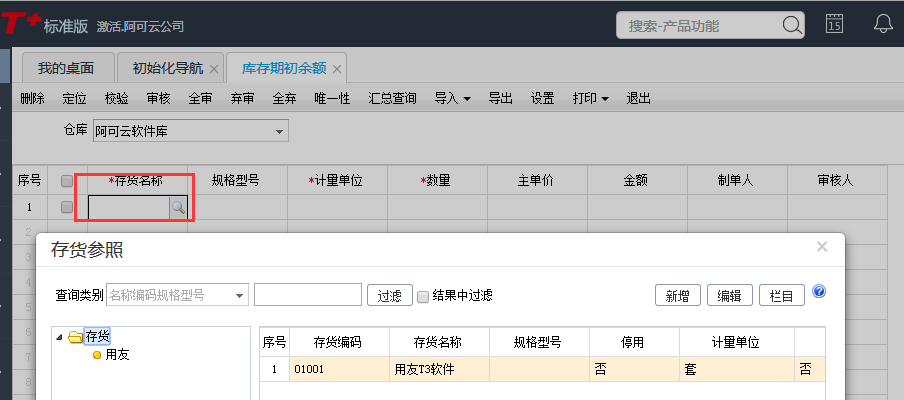Screen dimensions: 904x400
Task: Close the 库存期初余额 tab
Action: [337, 69]
